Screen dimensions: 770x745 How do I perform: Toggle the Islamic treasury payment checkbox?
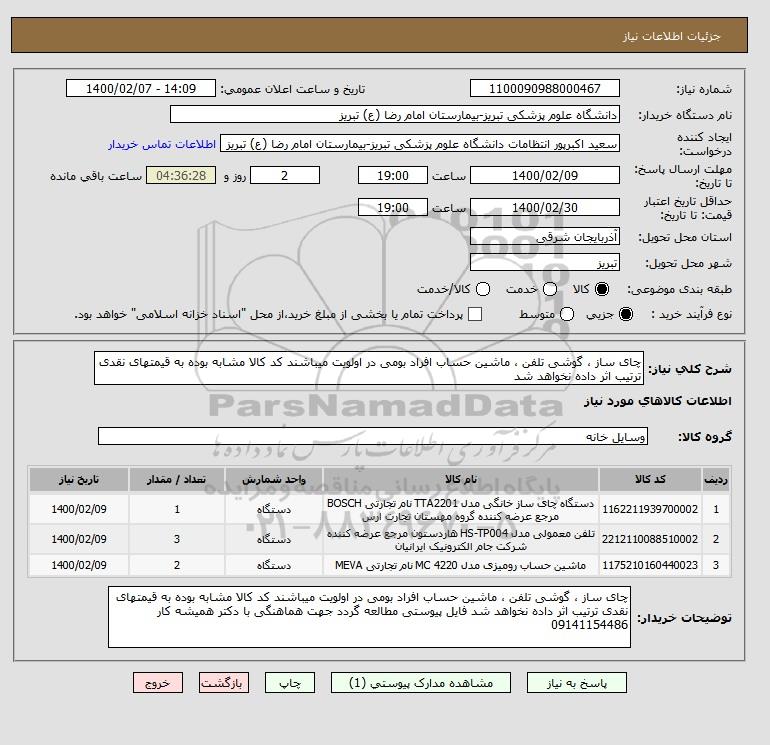click(475, 314)
